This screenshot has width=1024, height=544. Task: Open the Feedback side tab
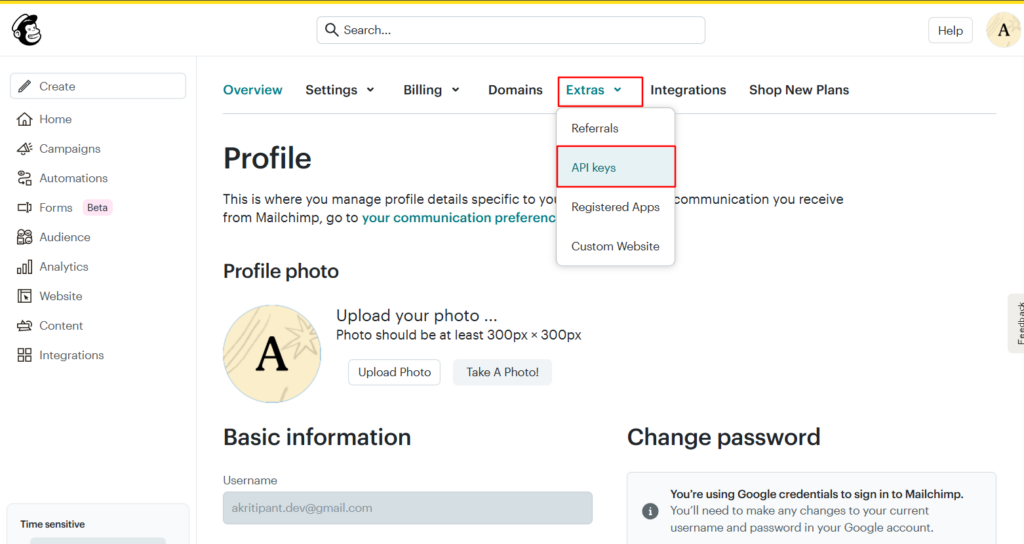[1017, 323]
